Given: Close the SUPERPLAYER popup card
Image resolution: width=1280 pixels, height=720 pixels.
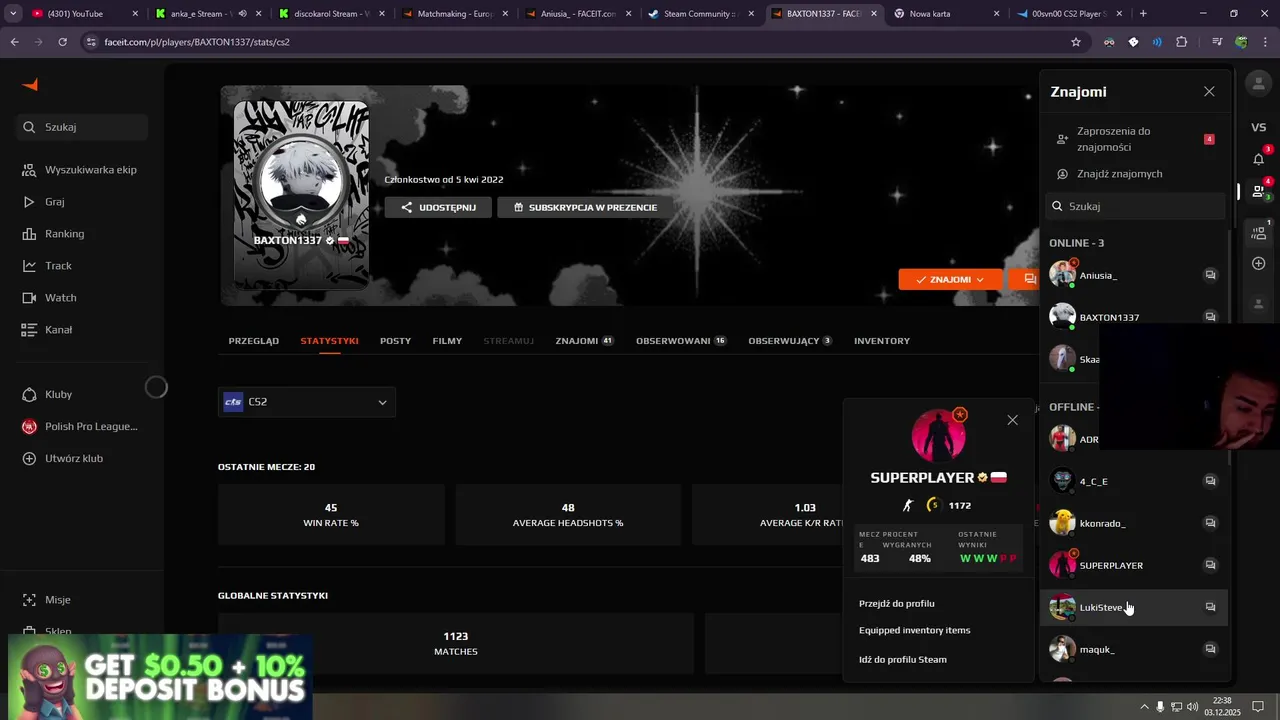Looking at the screenshot, I should point(1012,420).
